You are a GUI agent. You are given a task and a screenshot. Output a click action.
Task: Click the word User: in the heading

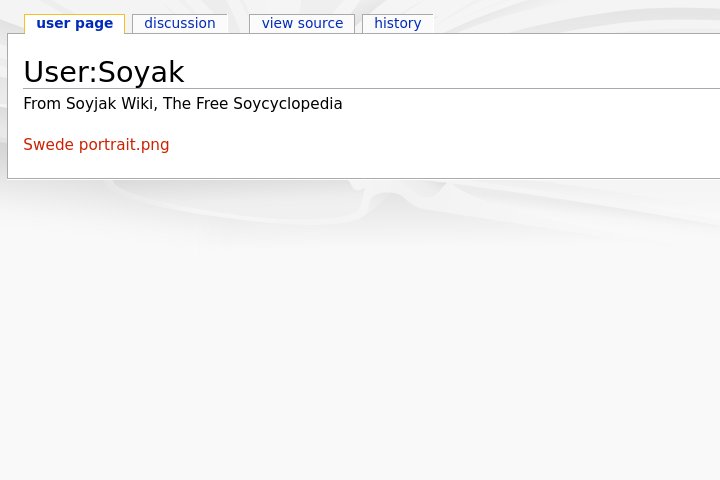pyautogui.click(x=61, y=72)
